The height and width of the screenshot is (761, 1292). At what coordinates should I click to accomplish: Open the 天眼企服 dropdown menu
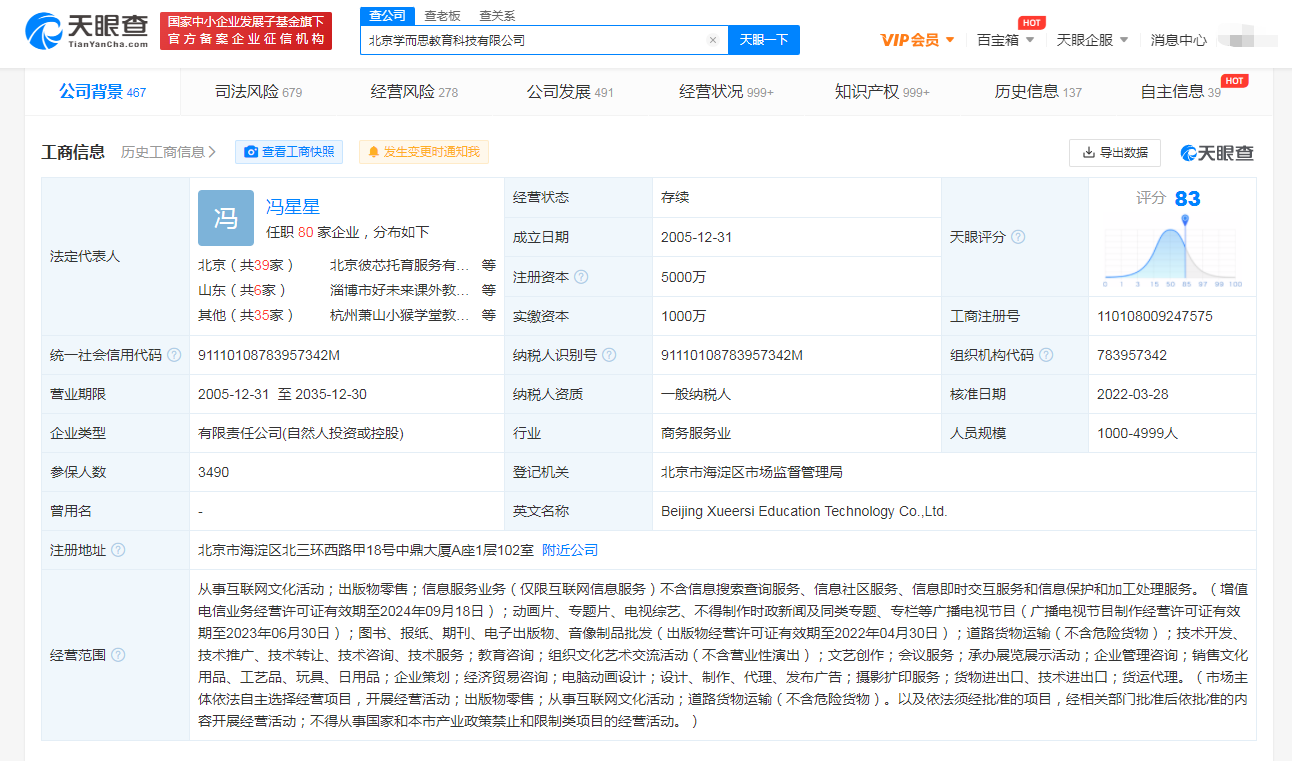[1092, 40]
